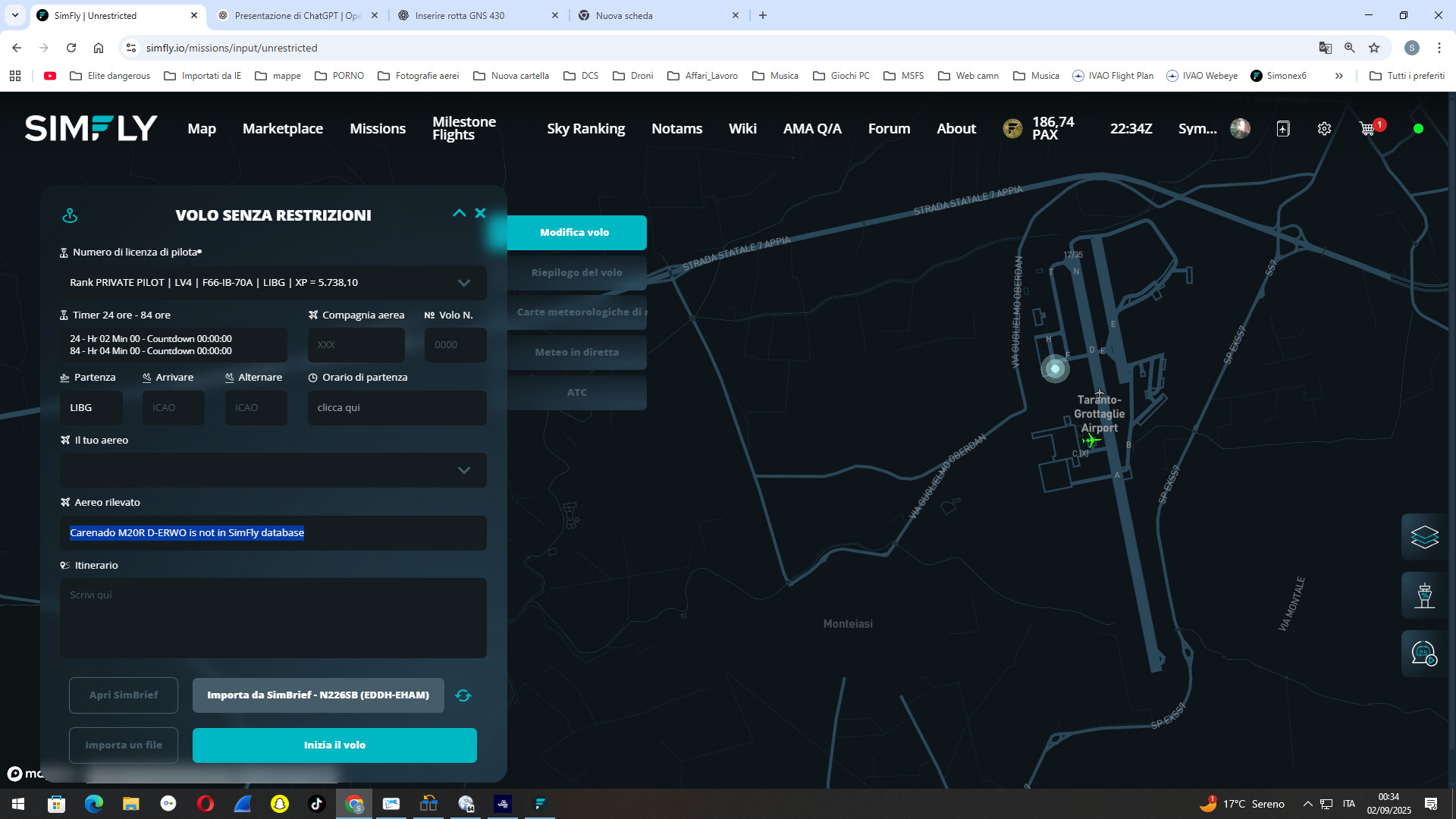
Task: Click Importa da SimBrief button
Action: tap(318, 695)
